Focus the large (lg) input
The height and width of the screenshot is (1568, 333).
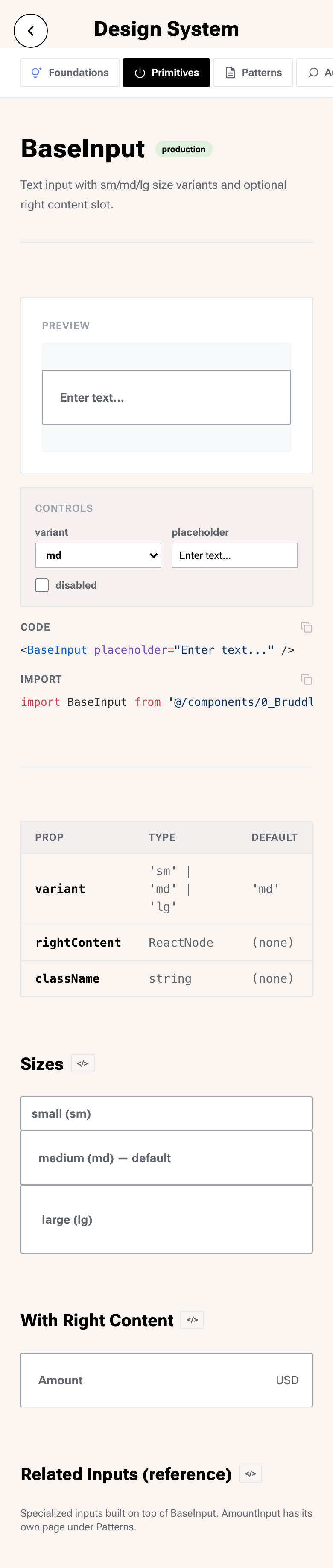[166, 1219]
